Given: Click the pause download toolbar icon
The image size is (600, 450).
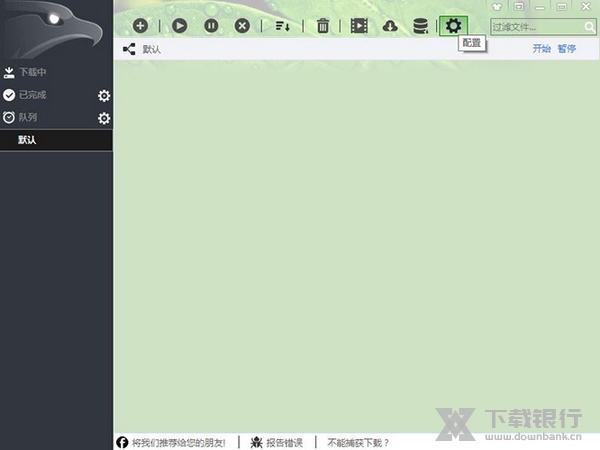Looking at the screenshot, I should pos(211,26).
